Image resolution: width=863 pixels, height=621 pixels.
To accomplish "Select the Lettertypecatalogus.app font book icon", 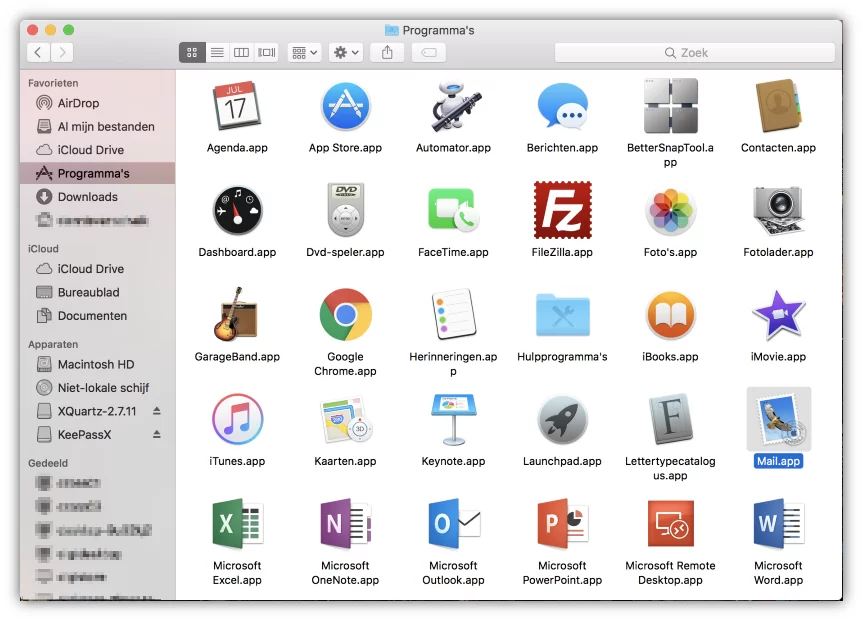I will coord(670,419).
